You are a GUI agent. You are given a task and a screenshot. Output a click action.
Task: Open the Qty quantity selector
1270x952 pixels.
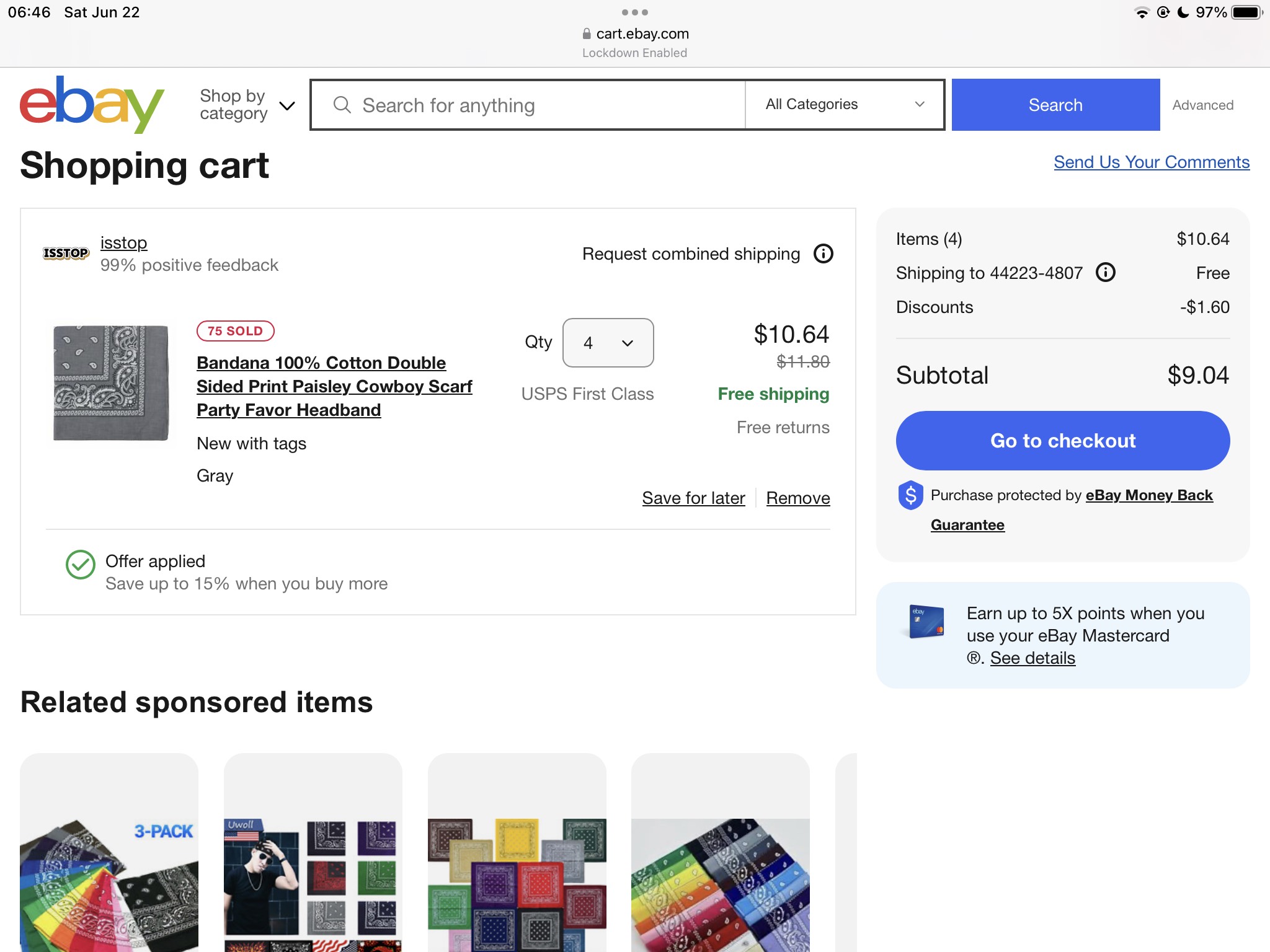(608, 343)
